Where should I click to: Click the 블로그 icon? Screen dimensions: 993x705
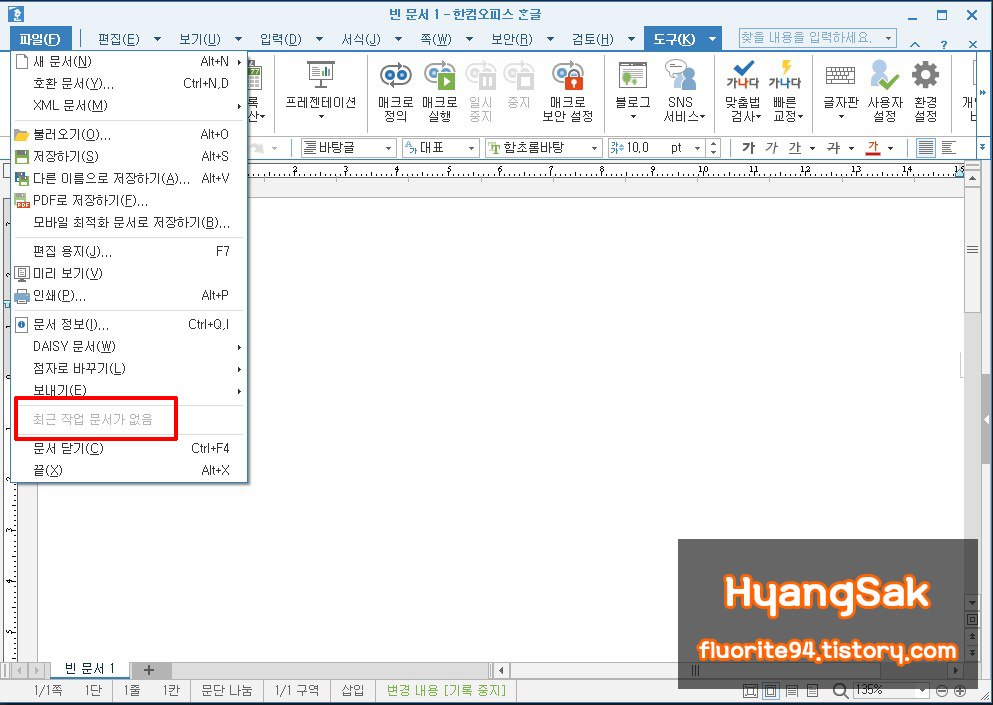click(633, 90)
